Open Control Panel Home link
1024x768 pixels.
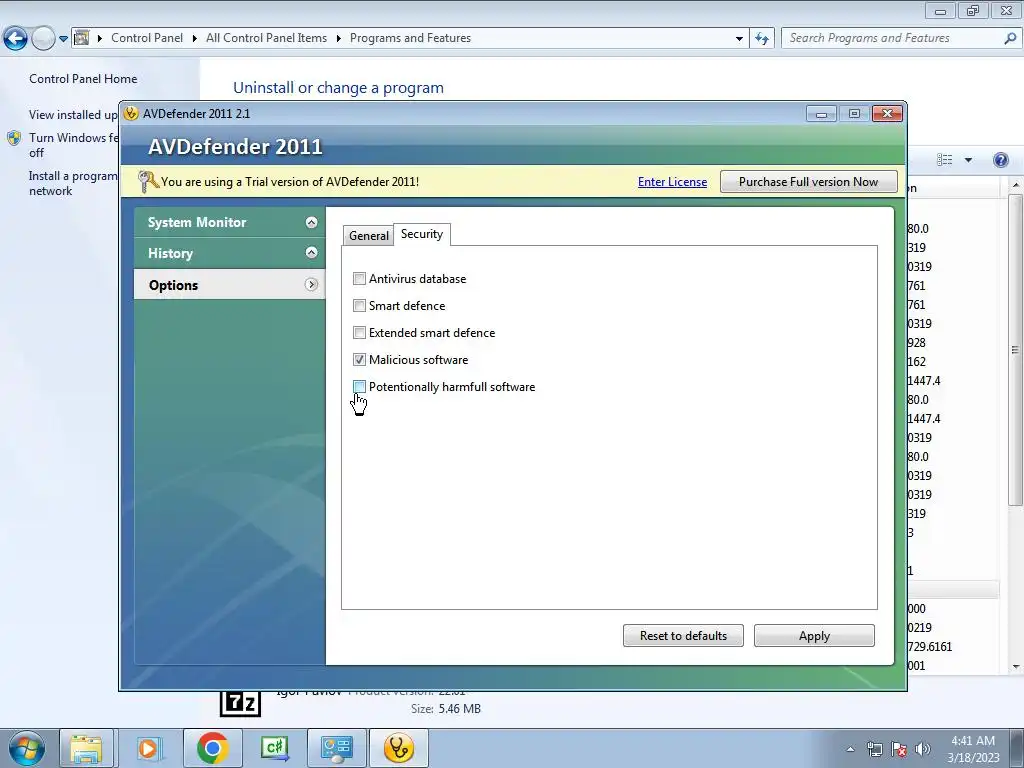point(83,79)
